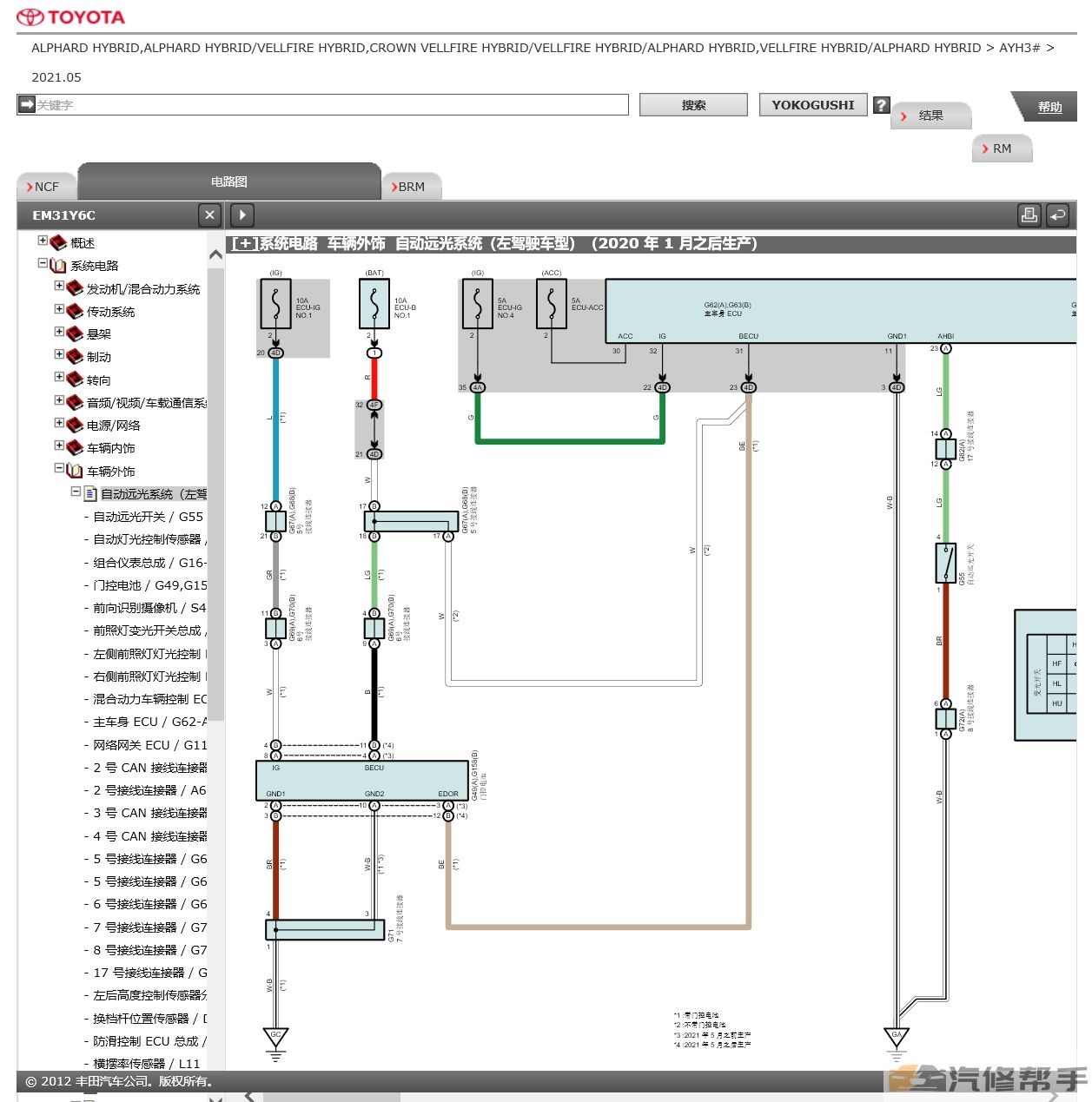Viewport: 1092px width, 1102px height.
Task: Select 自动灯光控制传感器 tree item
Action: coord(149,539)
